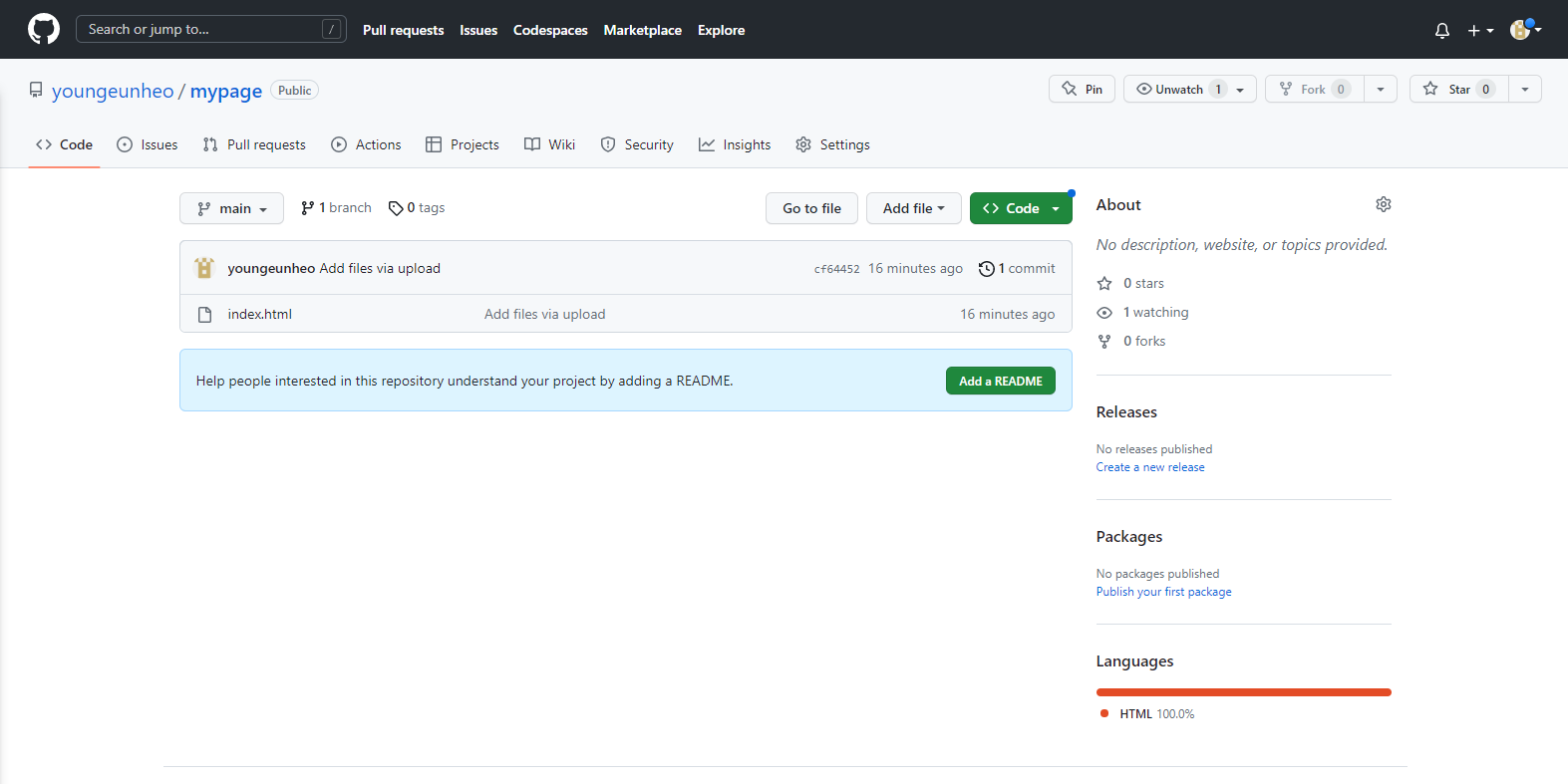Open Explore in the top navigation

point(722,30)
